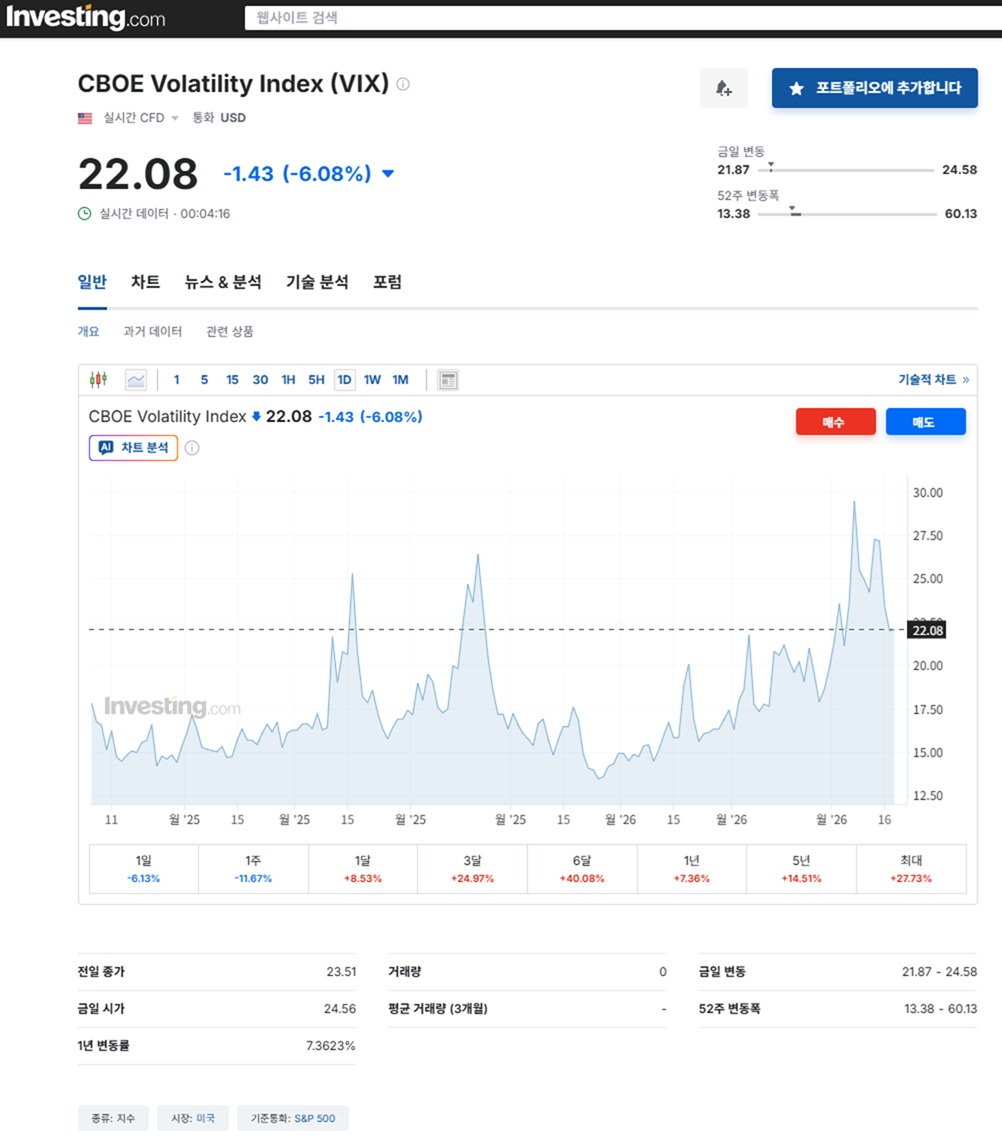Image resolution: width=1002 pixels, height=1142 pixels.
Task: Add VIX to portfolio button
Action: [x=875, y=88]
